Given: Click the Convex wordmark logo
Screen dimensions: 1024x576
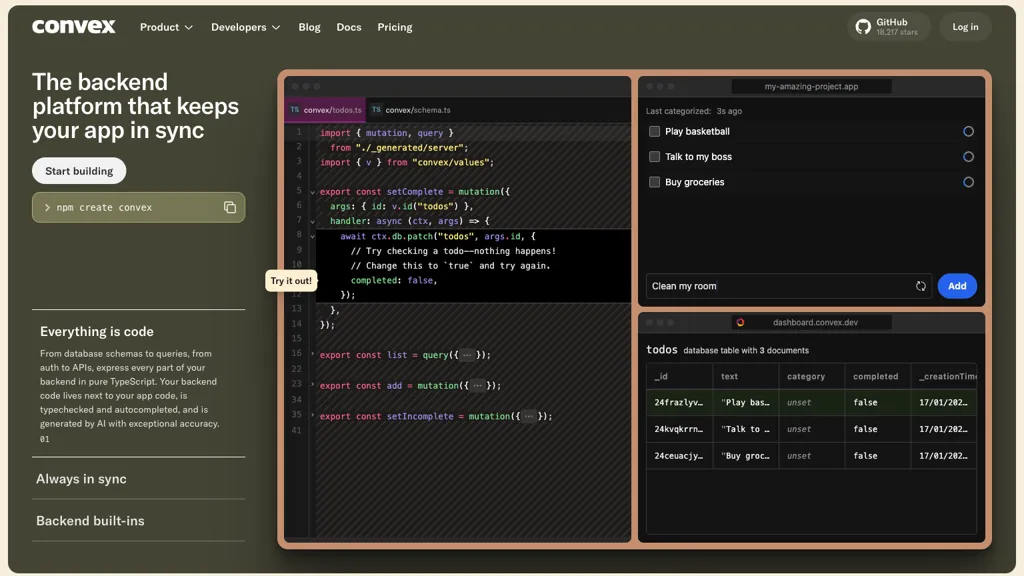Looking at the screenshot, I should pos(73,26).
